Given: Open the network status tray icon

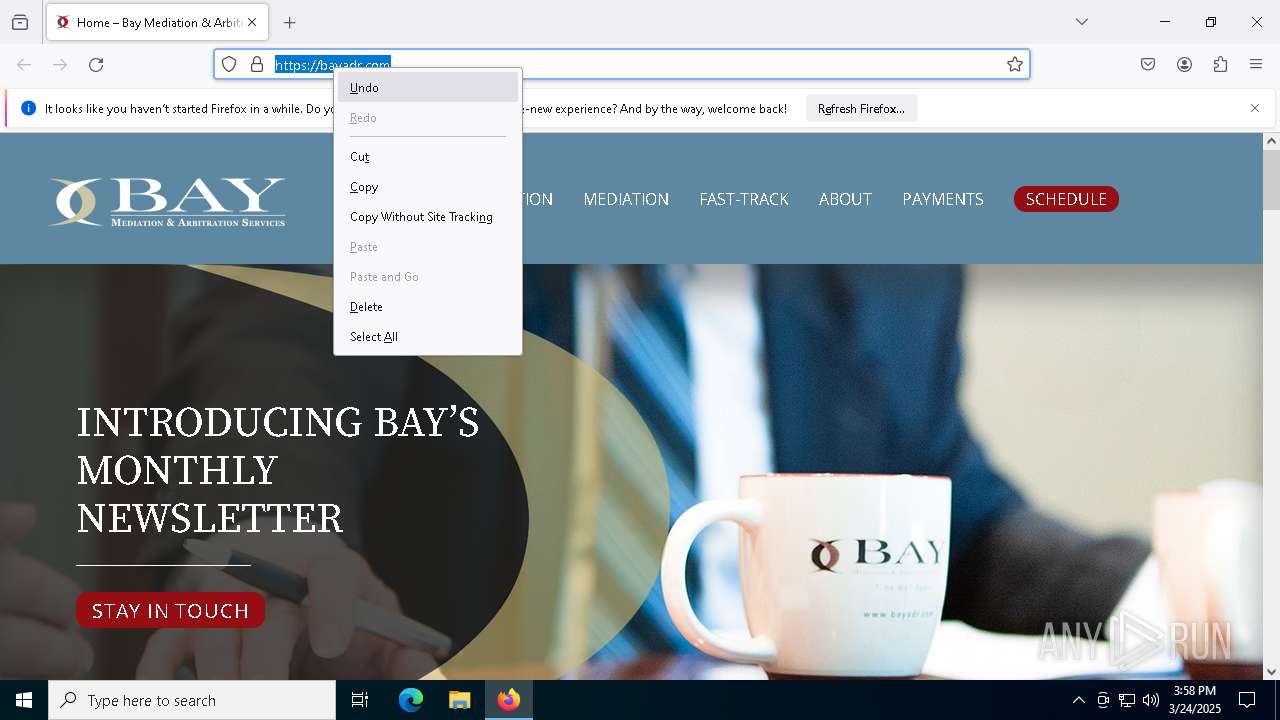Looking at the screenshot, I should (1127, 700).
